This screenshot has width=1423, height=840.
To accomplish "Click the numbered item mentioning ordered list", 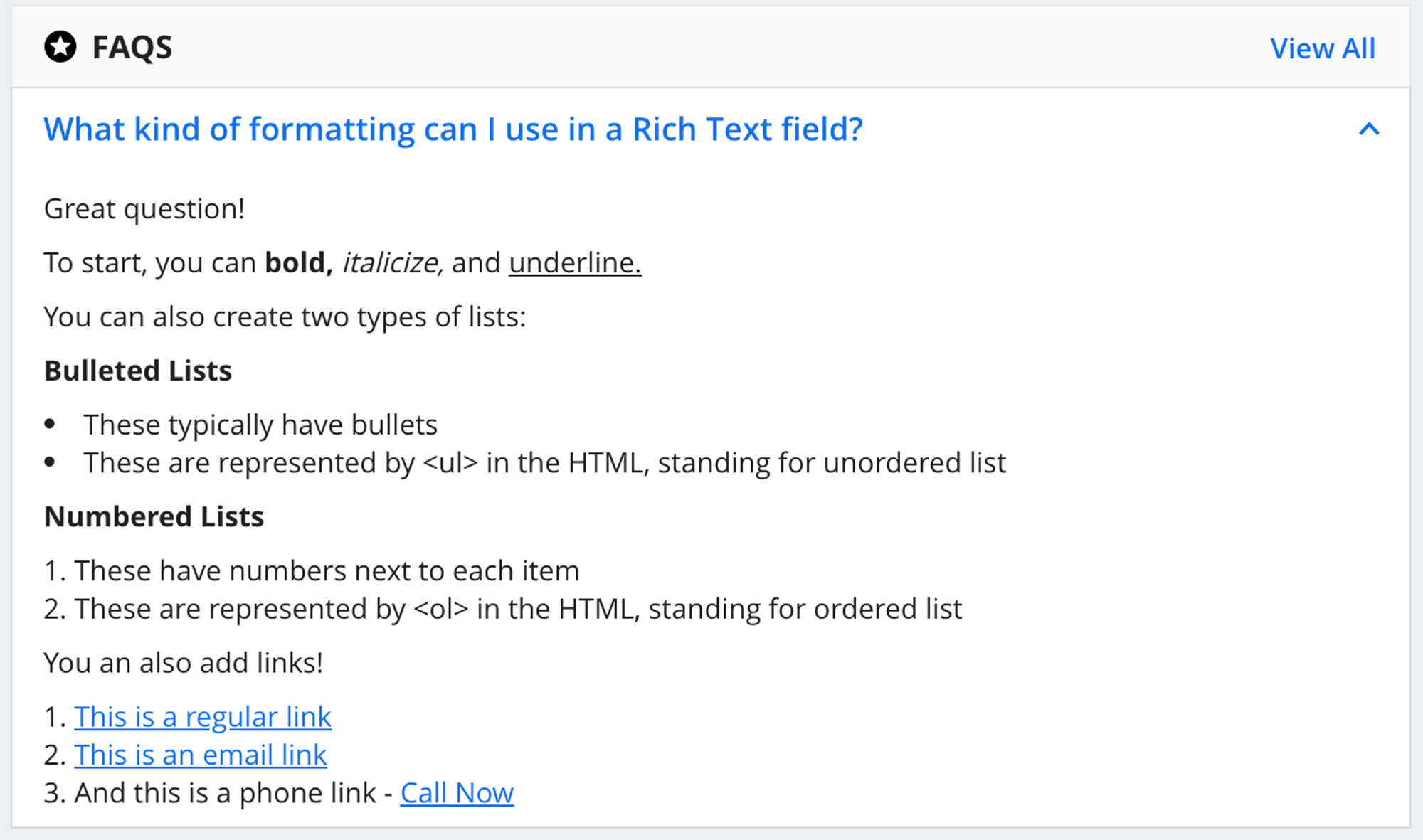I will [x=518, y=609].
